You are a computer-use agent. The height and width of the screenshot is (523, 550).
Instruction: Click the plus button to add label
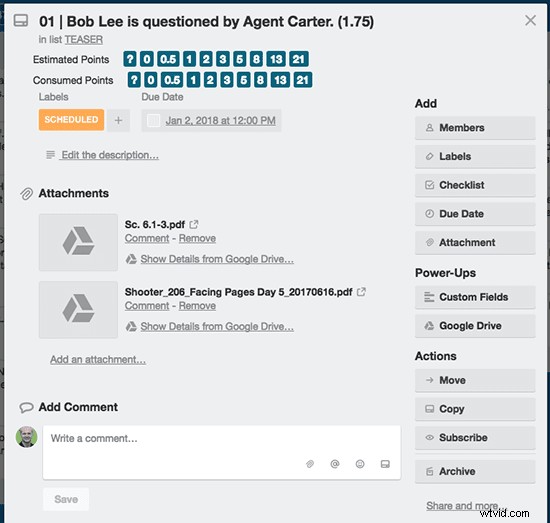[118, 120]
